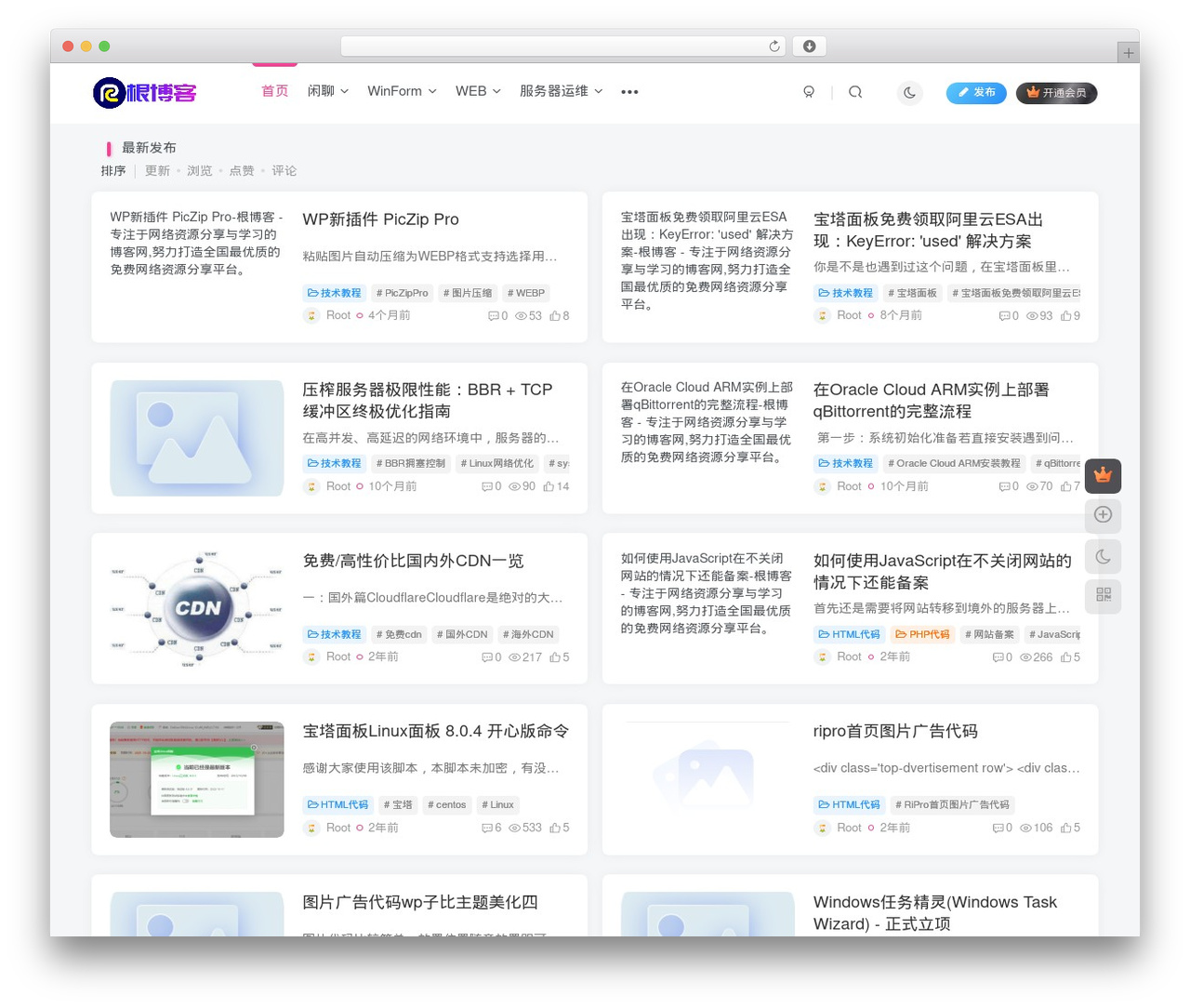Image resolution: width=1190 pixels, height=1008 pixels.
Task: Select the # 海外CDN tag
Action: (x=528, y=634)
